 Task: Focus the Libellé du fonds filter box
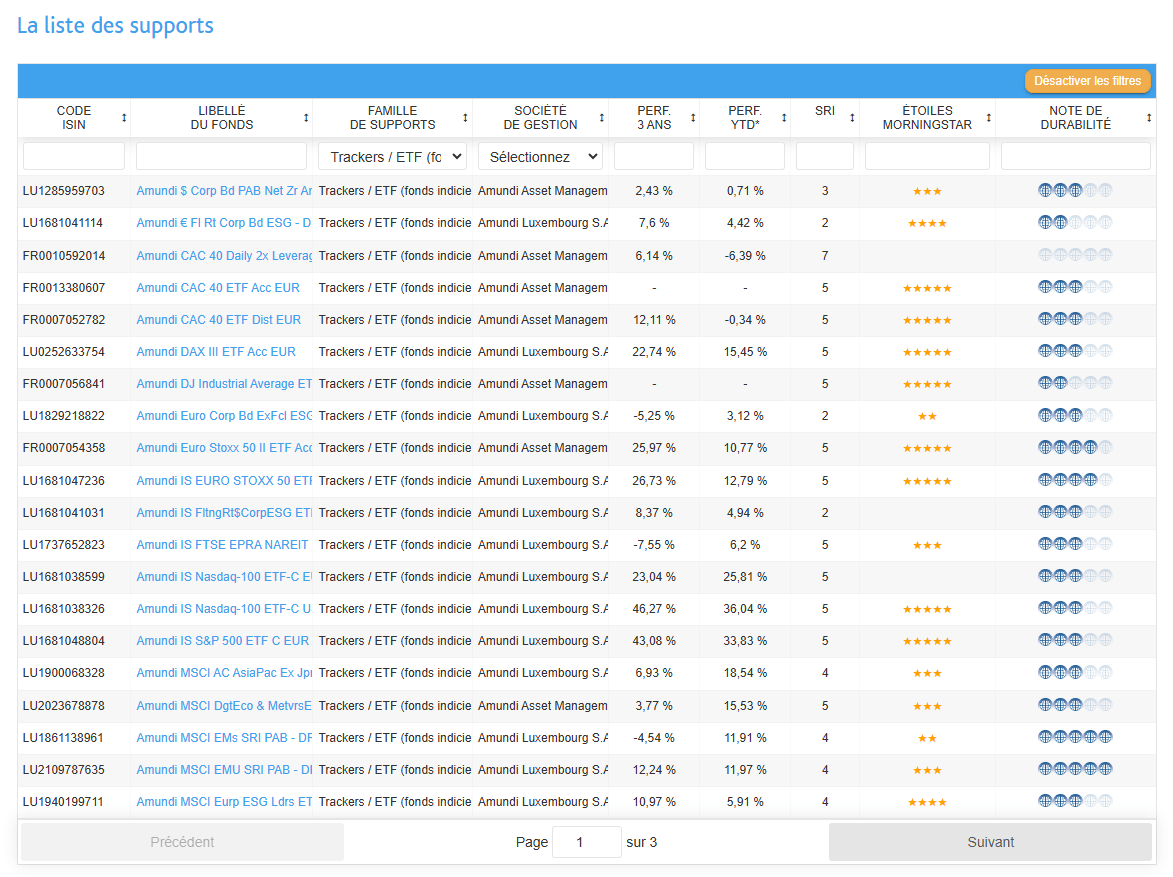pos(221,157)
